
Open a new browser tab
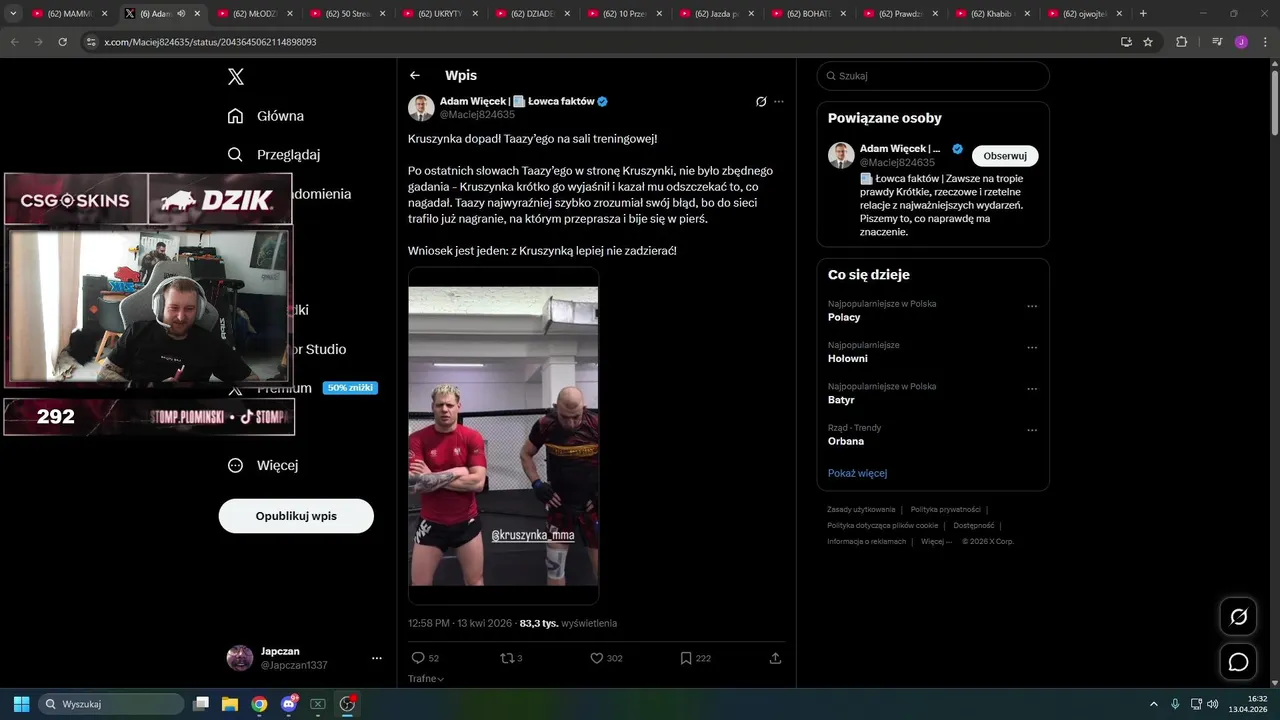[x=1143, y=14]
